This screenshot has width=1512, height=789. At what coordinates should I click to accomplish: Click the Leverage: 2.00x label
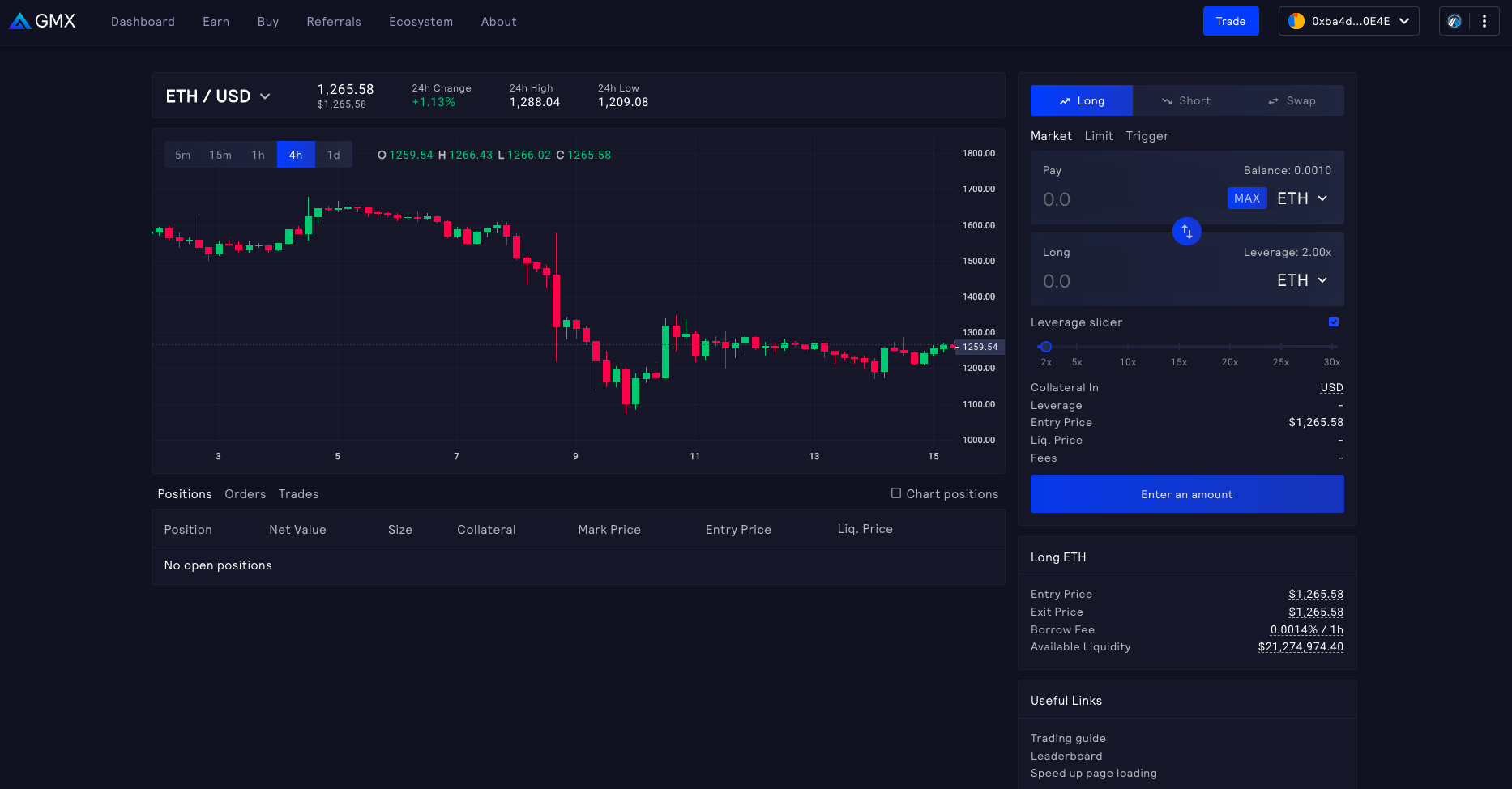(1288, 252)
